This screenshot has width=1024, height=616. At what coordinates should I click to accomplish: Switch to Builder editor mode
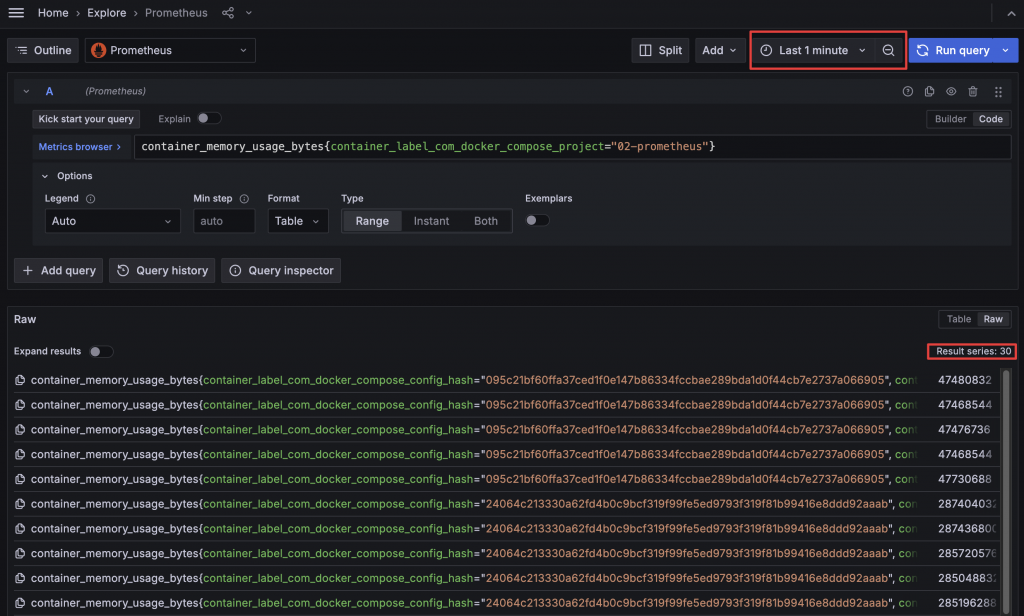[950, 119]
